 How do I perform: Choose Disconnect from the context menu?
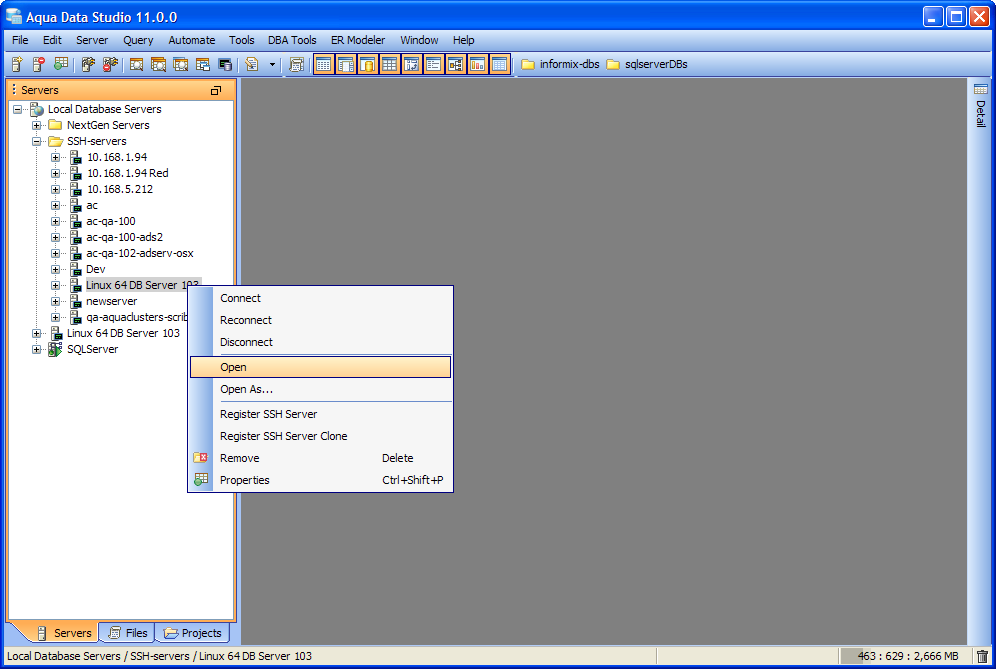click(x=320, y=342)
